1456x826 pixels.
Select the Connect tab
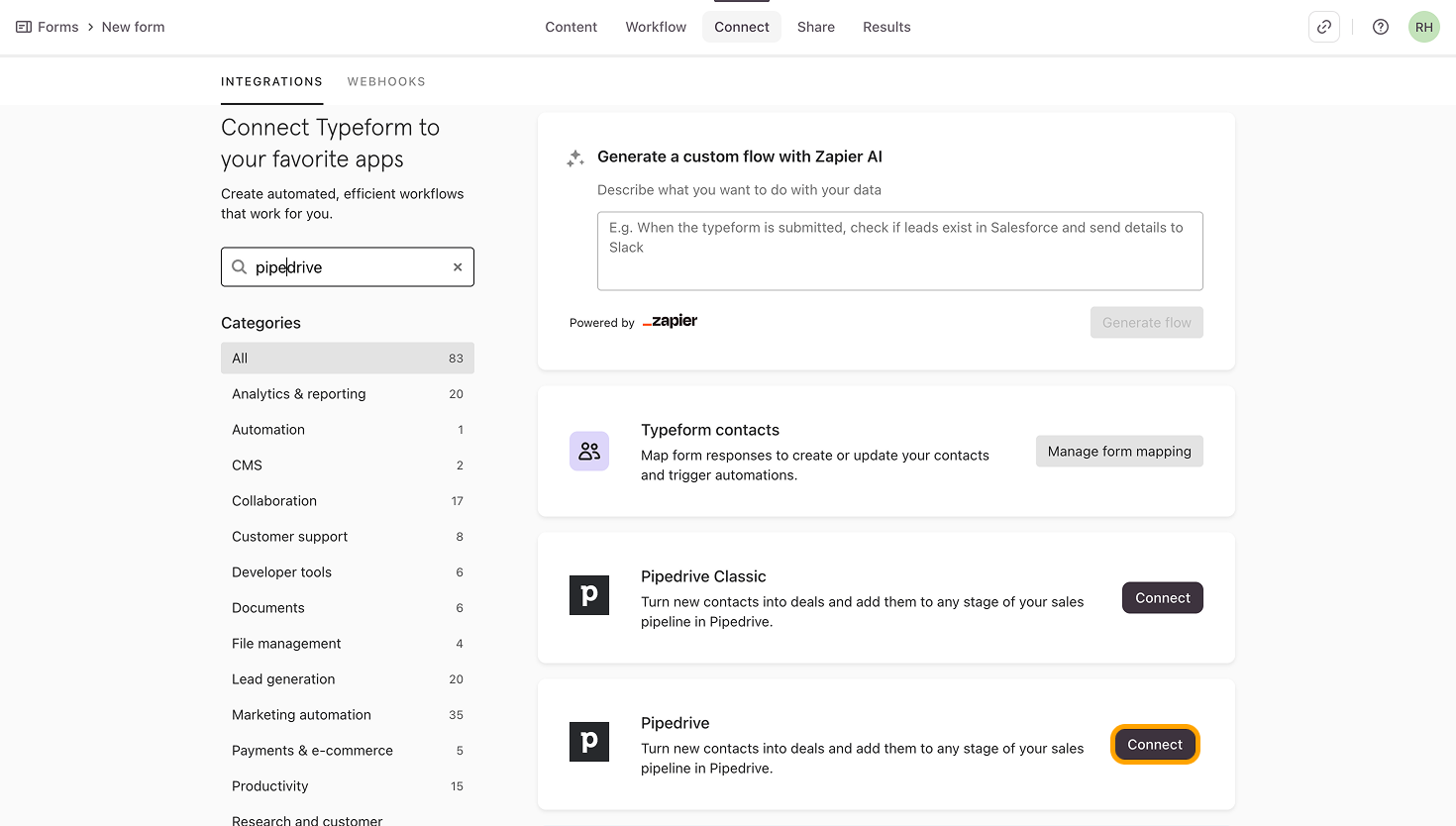click(742, 27)
